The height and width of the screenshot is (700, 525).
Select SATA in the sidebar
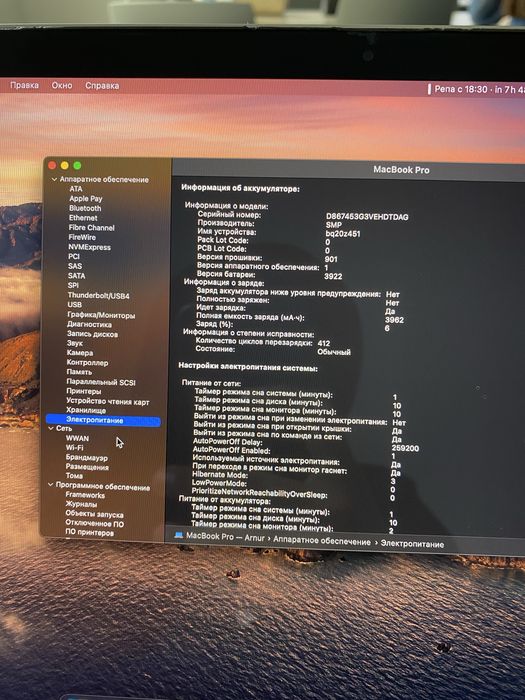[x=76, y=276]
